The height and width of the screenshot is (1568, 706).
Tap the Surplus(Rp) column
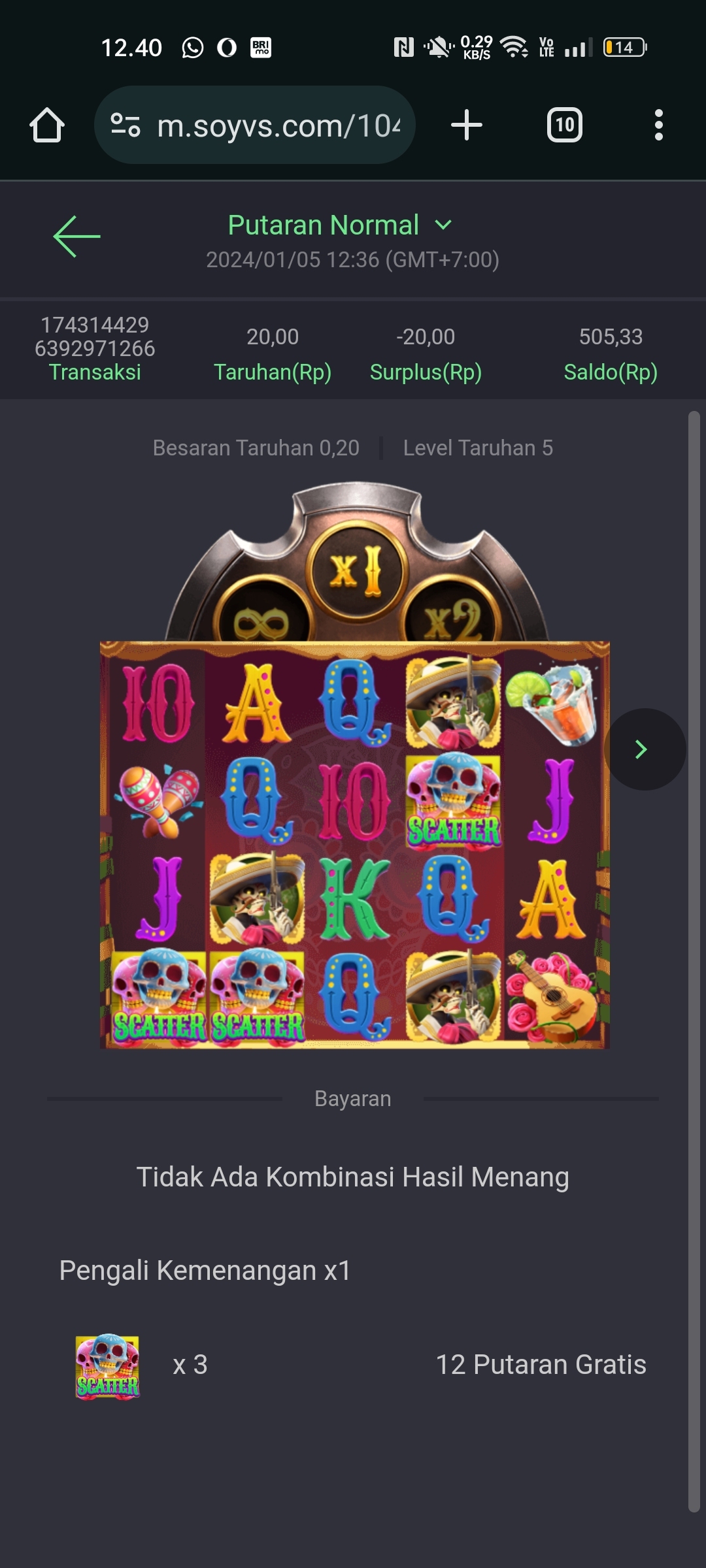point(426,354)
